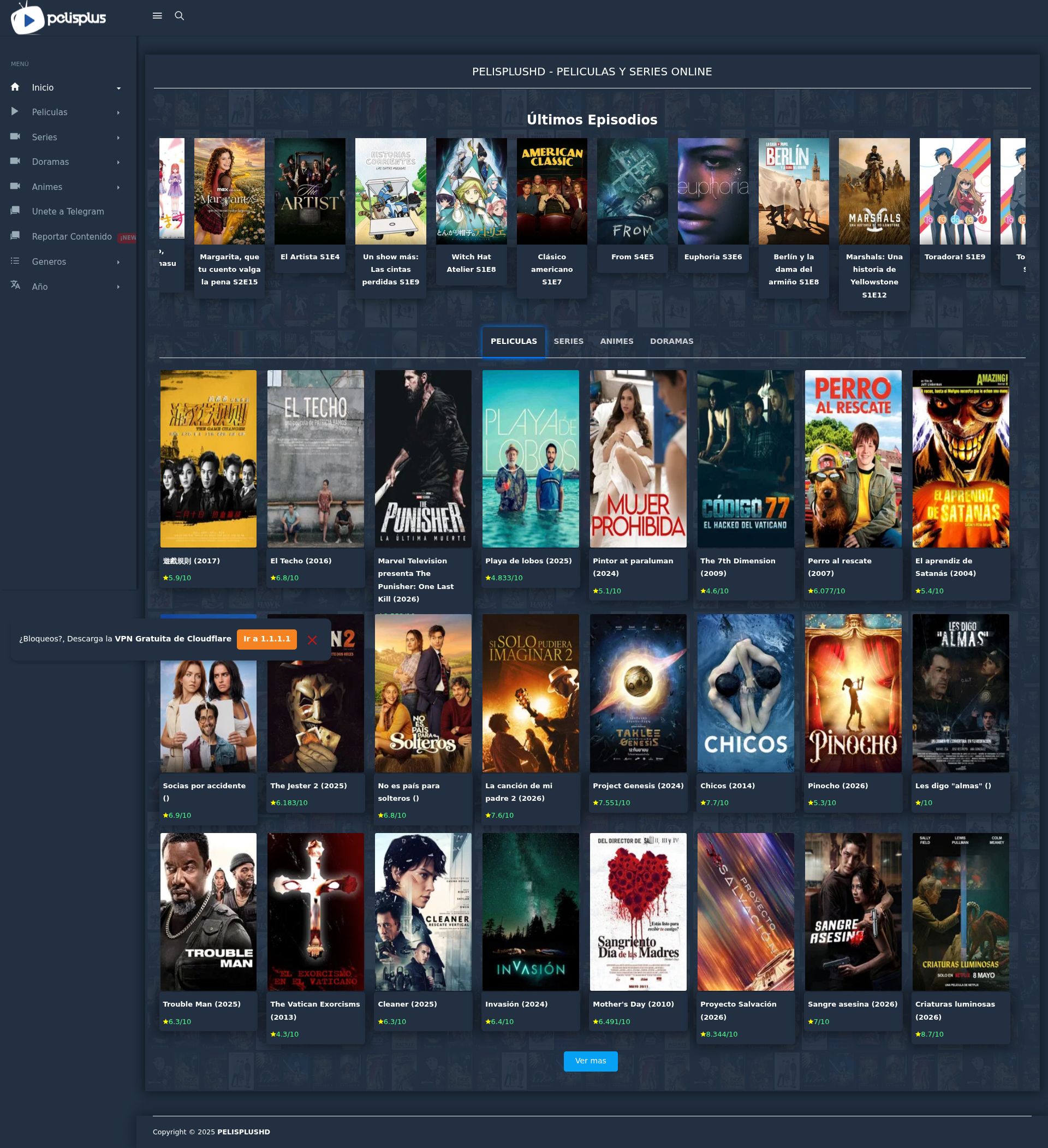Click the search magnifier icon
Image resolution: width=1048 pixels, height=1148 pixels.
click(180, 16)
